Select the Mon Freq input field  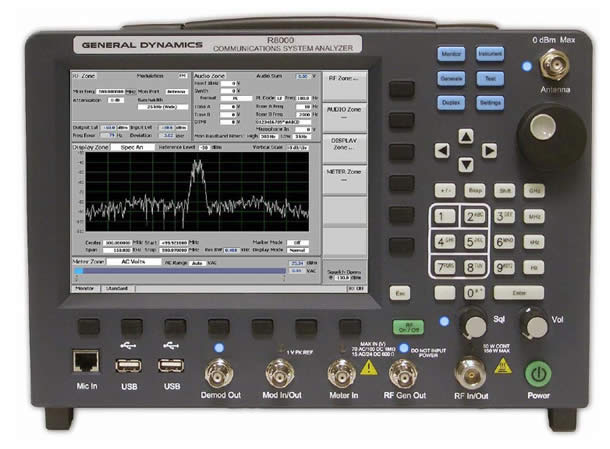(110, 92)
